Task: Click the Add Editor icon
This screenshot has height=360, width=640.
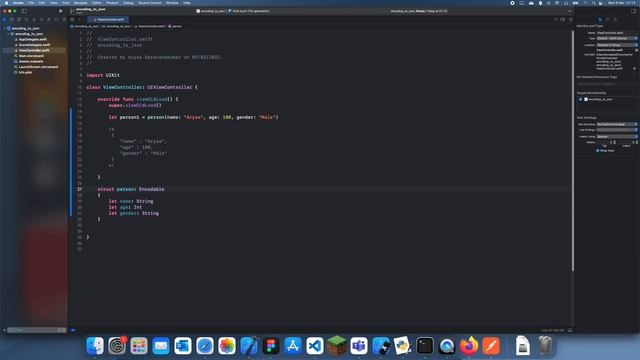Action: [x=570, y=19]
